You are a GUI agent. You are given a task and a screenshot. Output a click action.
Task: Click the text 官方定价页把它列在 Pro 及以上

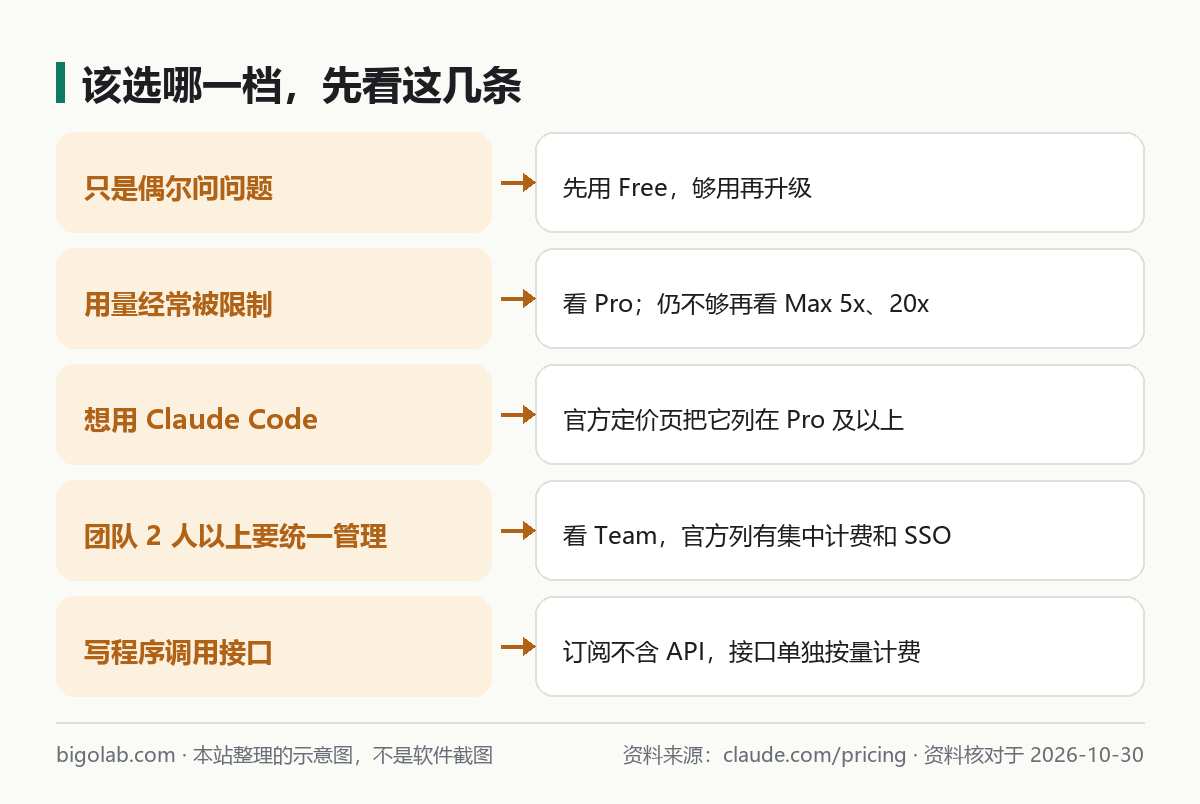(x=733, y=420)
